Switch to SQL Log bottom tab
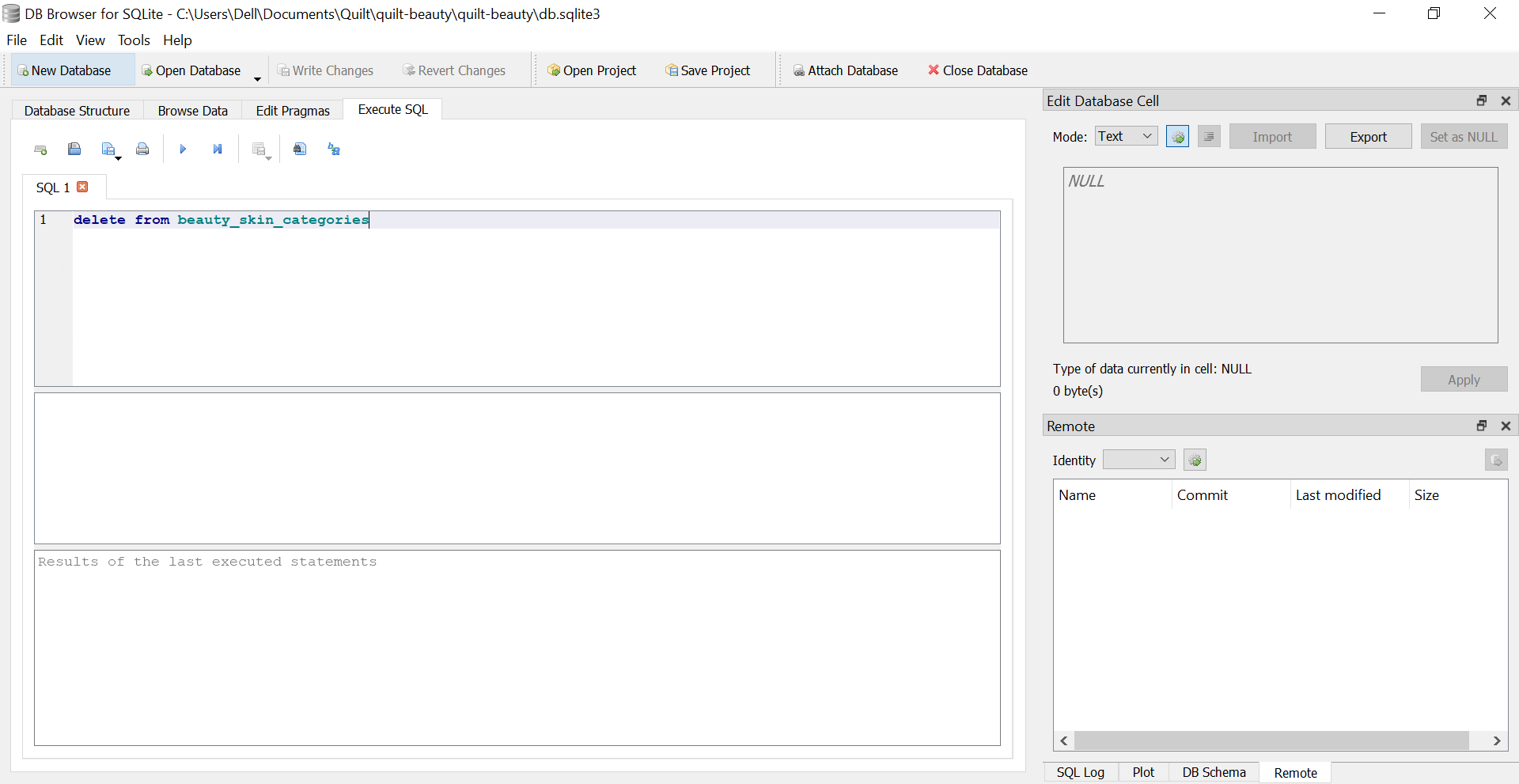Screen dimensions: 1519x784 (x=1080, y=772)
